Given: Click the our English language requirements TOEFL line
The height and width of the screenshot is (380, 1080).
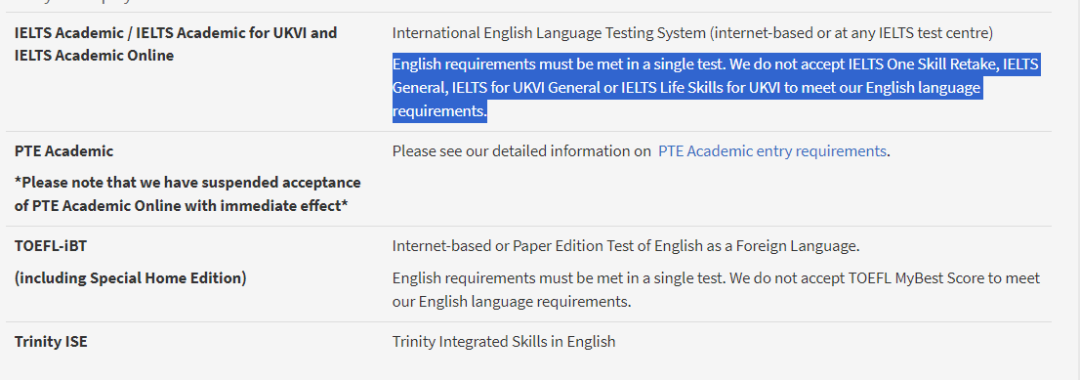Looking at the screenshot, I should coord(511,302).
